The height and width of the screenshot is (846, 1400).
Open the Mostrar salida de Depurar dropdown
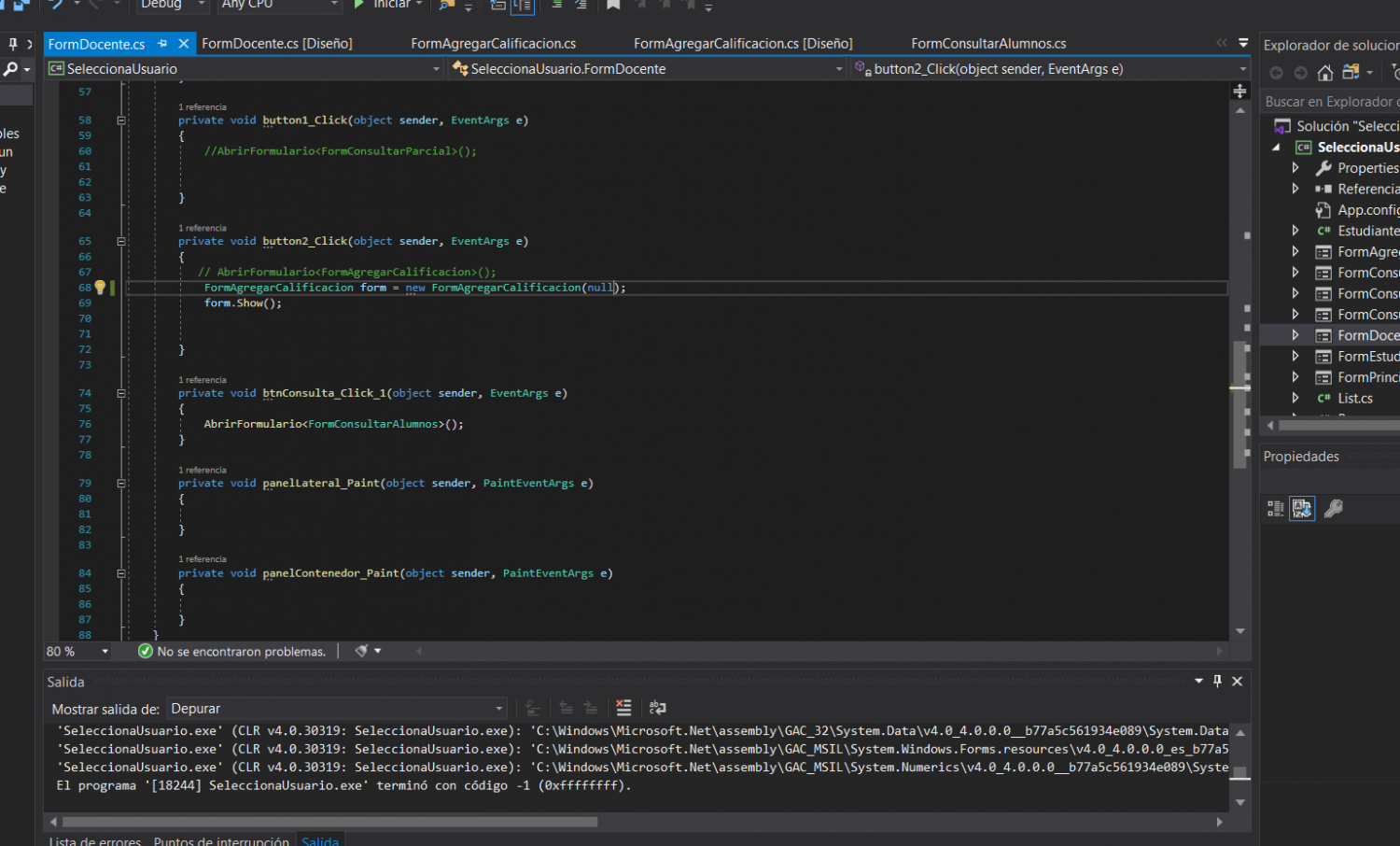(x=337, y=709)
